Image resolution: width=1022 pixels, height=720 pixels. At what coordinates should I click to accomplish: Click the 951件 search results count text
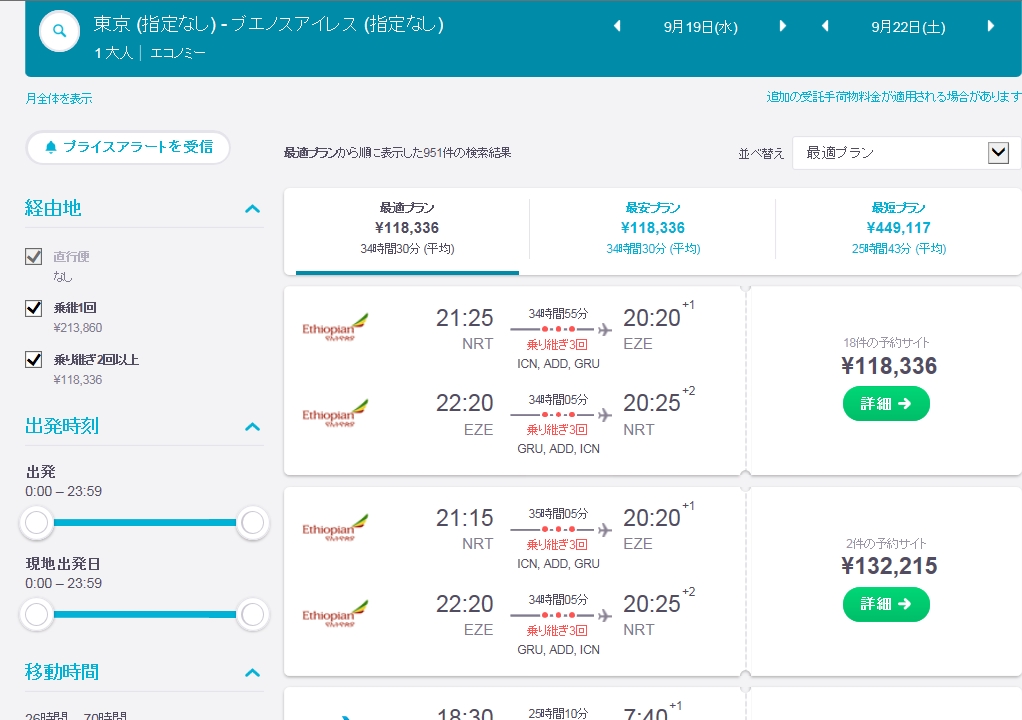[x=397, y=153]
